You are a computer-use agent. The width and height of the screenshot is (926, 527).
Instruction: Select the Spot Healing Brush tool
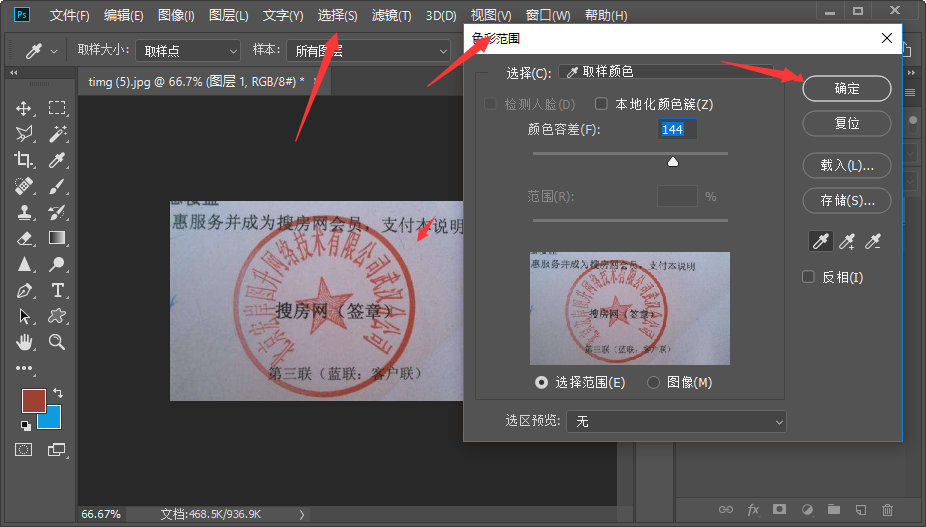[x=24, y=186]
